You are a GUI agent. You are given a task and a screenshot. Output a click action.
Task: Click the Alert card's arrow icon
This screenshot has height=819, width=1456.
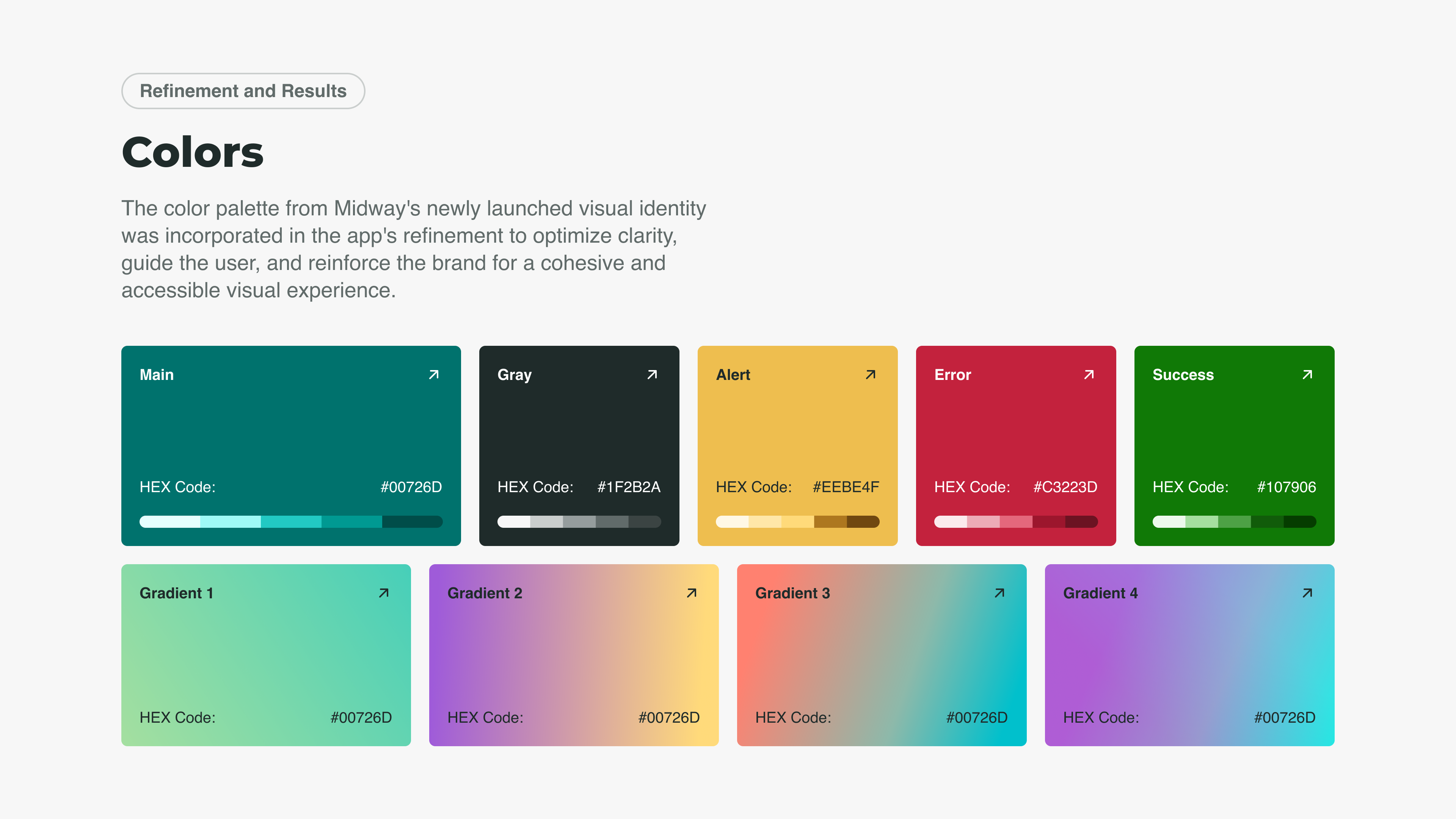pos(871,375)
